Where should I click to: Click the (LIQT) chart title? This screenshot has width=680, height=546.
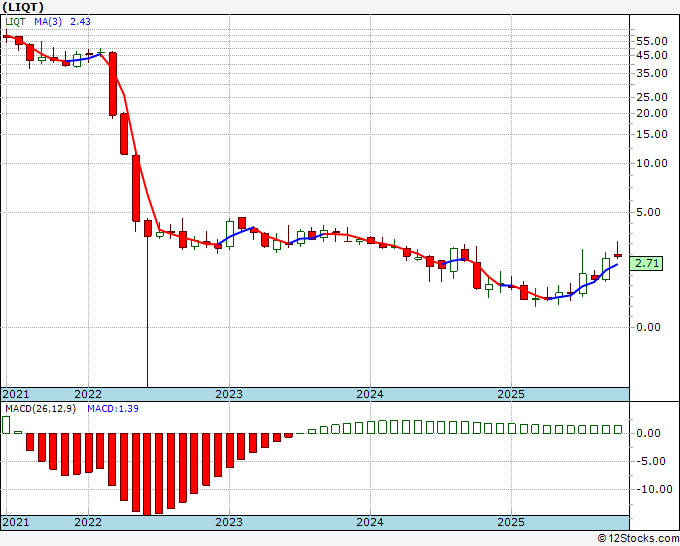coord(23,7)
